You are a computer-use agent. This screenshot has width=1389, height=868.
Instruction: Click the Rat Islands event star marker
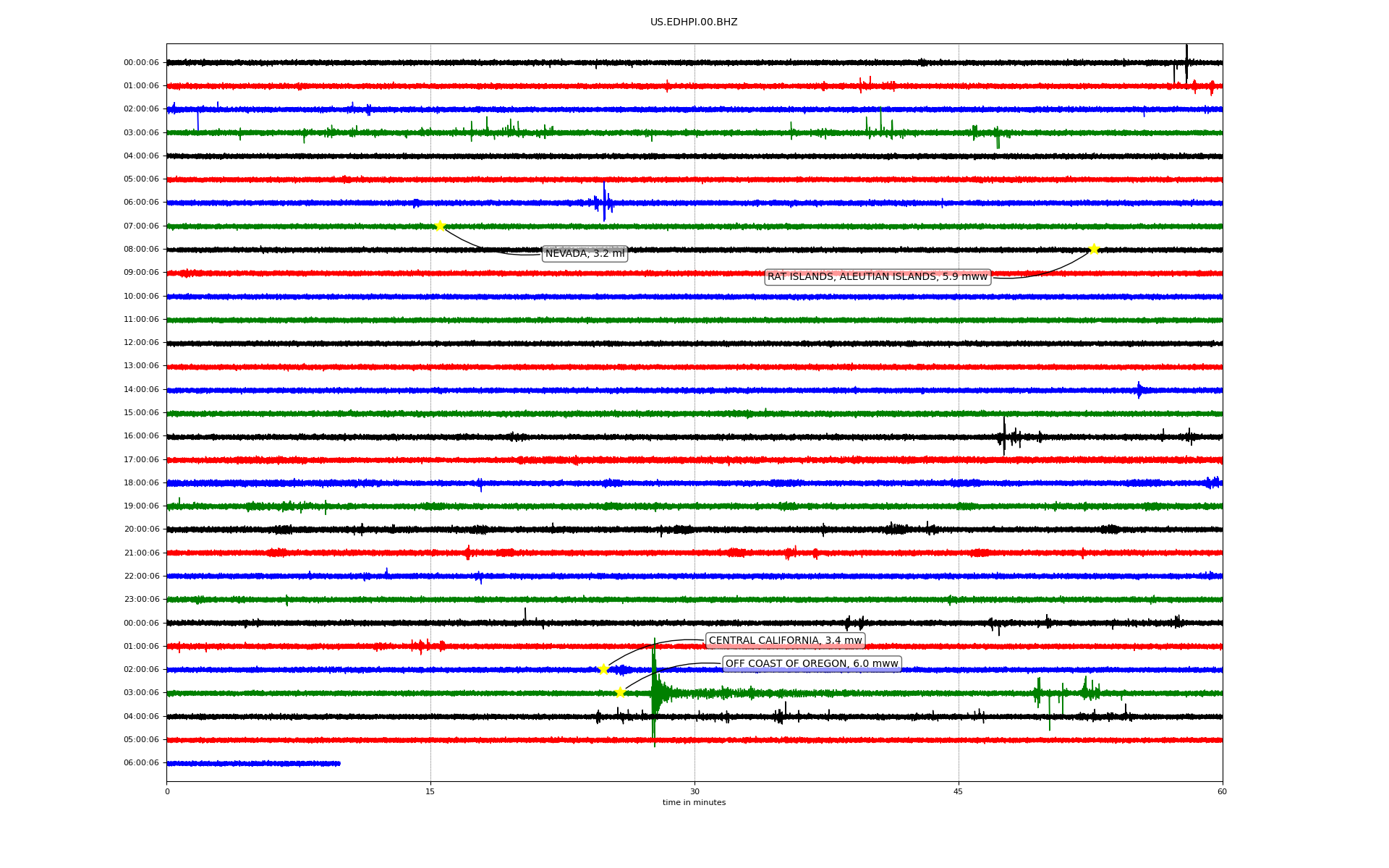point(1094,249)
